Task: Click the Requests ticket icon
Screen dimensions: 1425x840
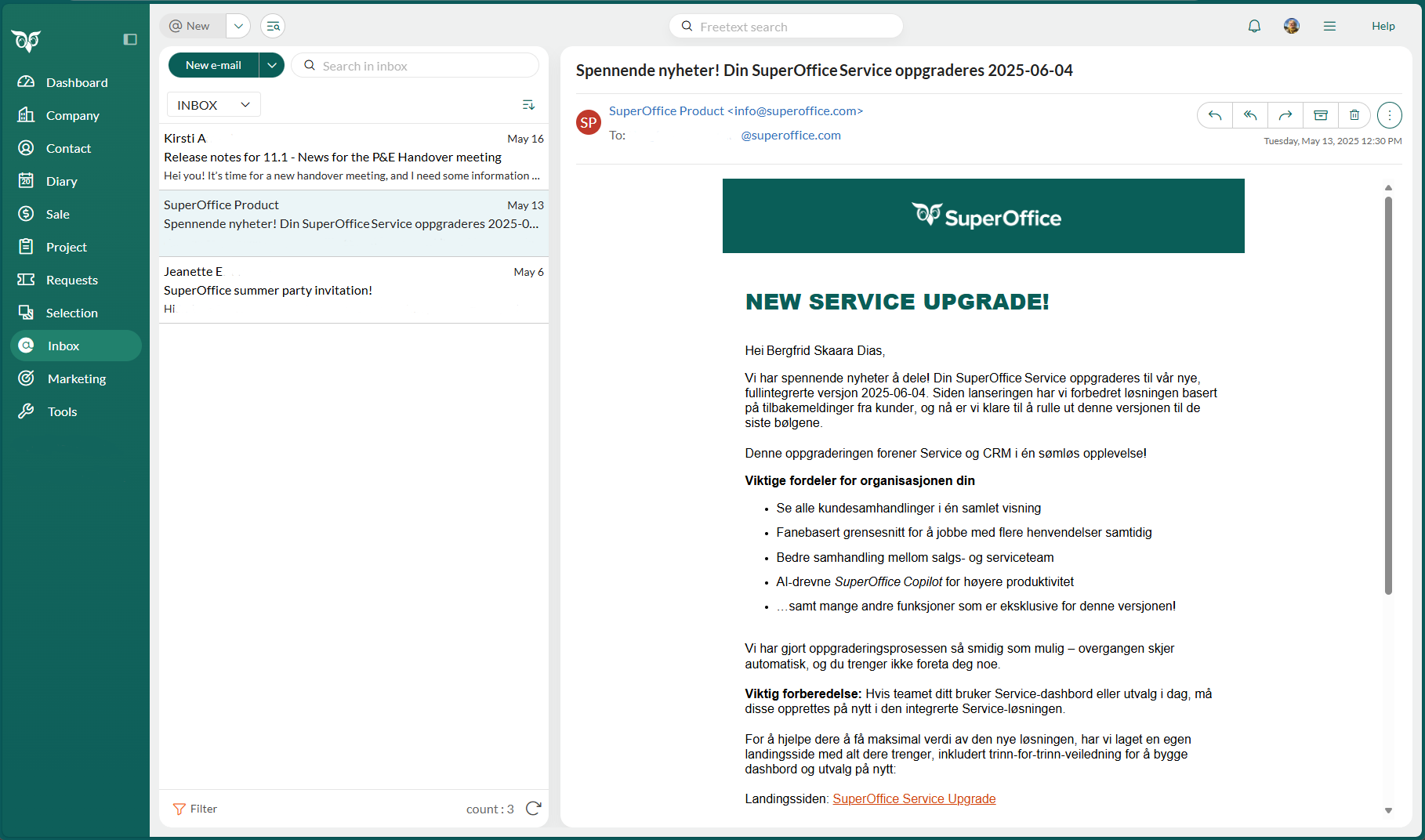Action: (x=26, y=280)
